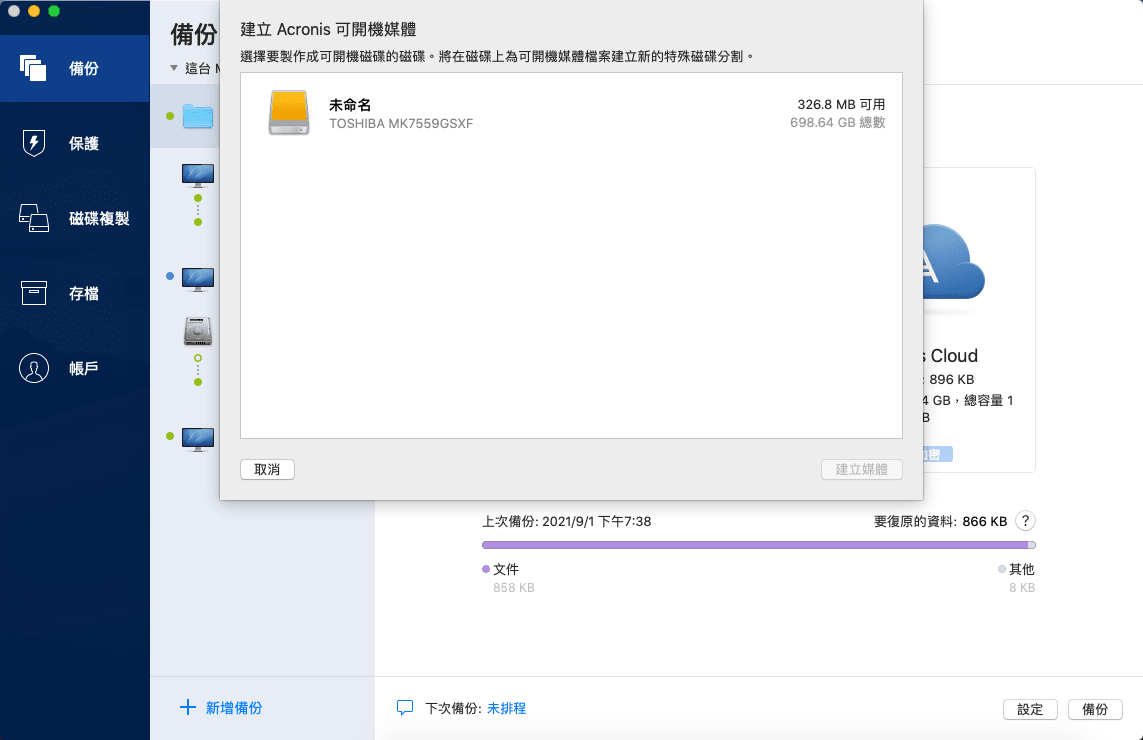Click the 下次備份 label

(x=453, y=709)
